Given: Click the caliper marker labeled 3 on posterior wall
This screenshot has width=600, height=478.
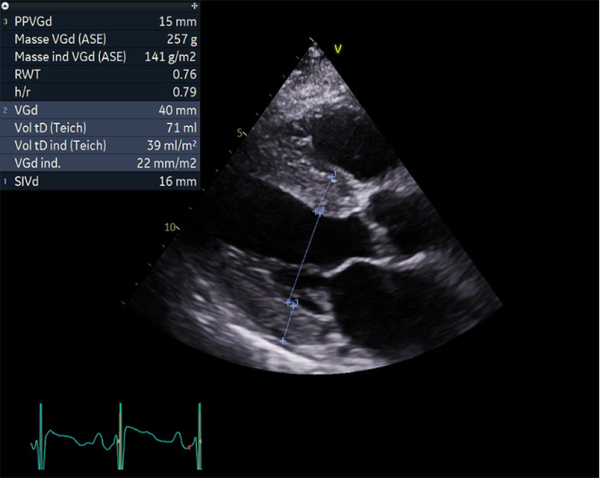Looking at the screenshot, I should (292, 301).
